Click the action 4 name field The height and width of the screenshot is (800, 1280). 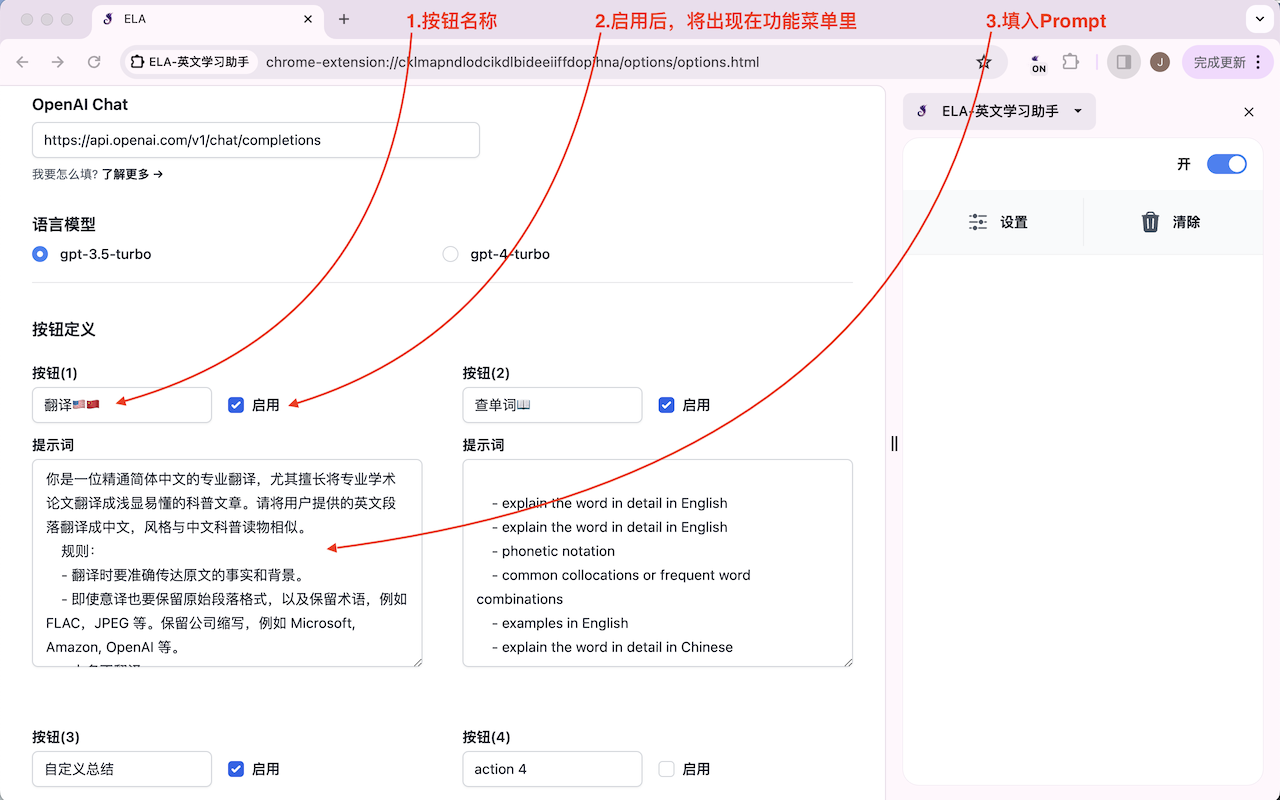pyautogui.click(x=552, y=769)
